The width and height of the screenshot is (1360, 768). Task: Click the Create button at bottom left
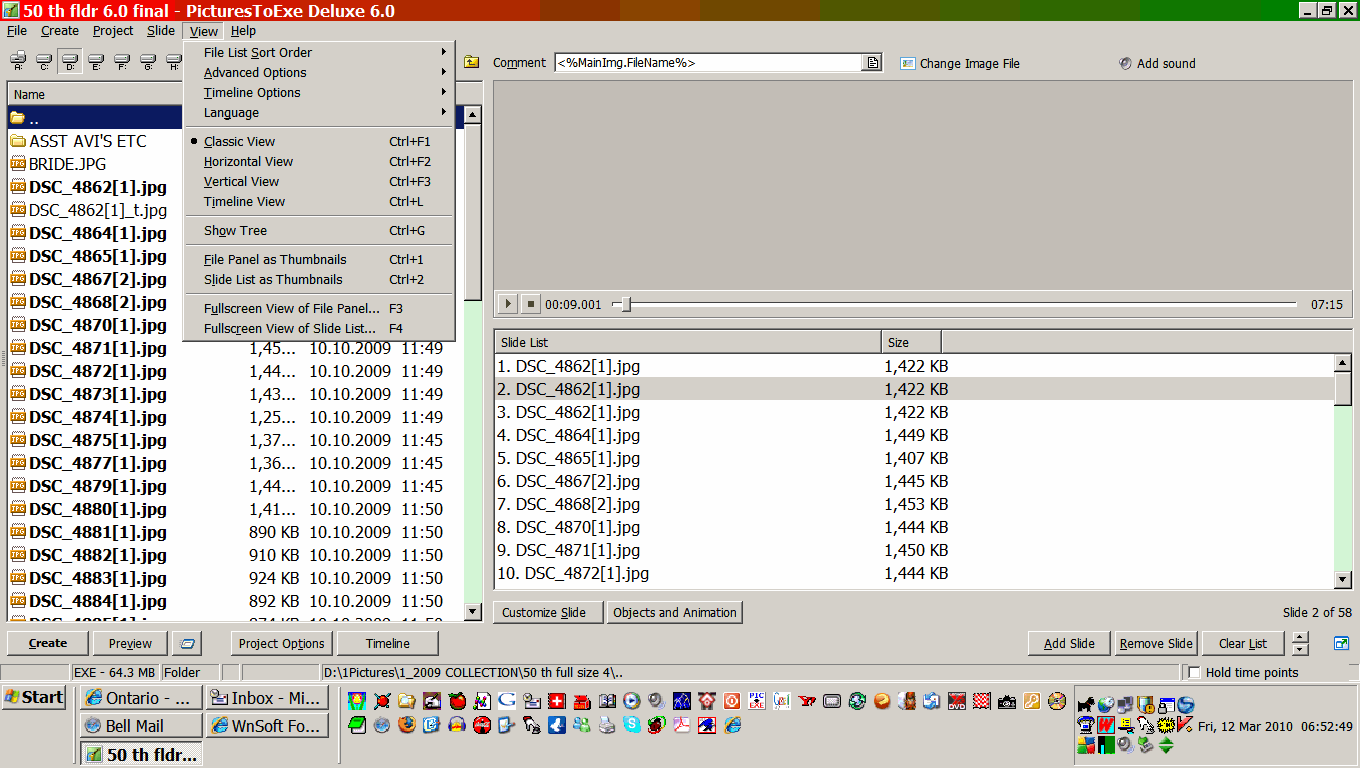point(48,643)
